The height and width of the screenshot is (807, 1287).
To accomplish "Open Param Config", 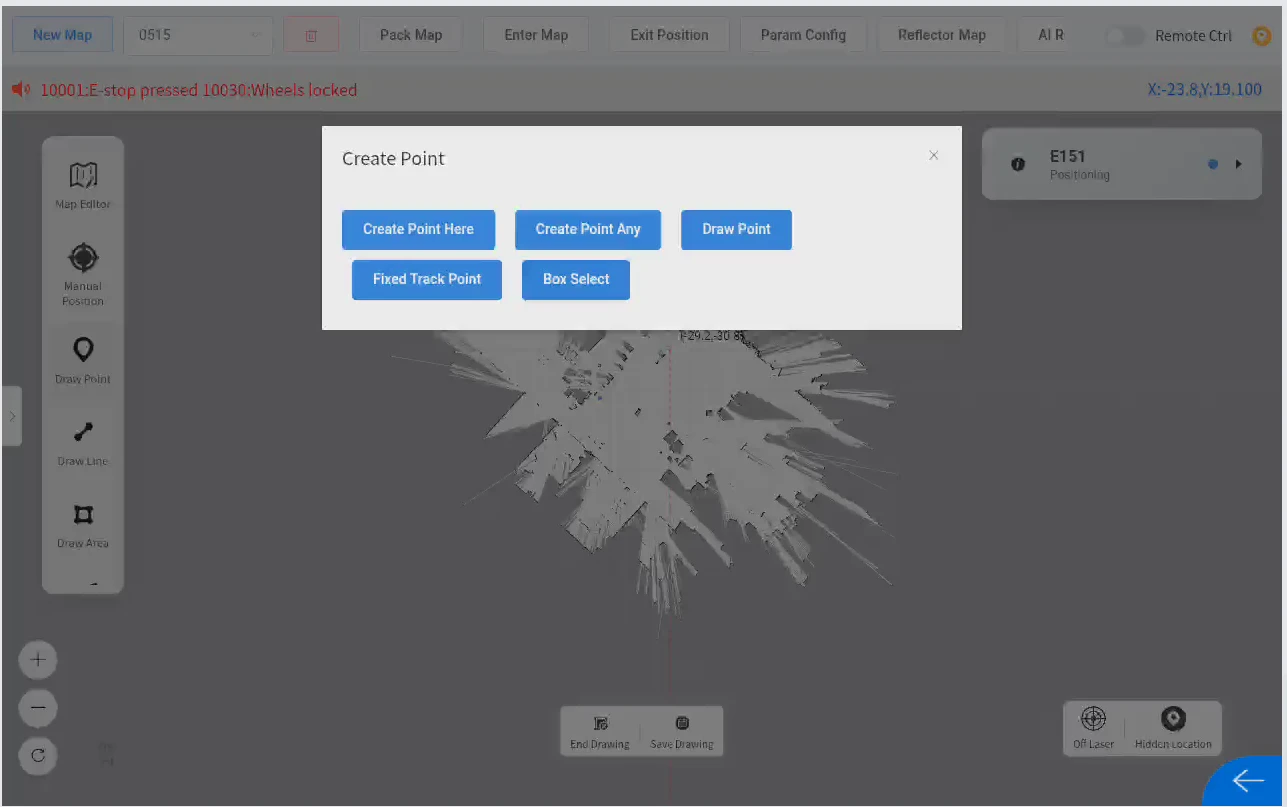I will point(803,35).
